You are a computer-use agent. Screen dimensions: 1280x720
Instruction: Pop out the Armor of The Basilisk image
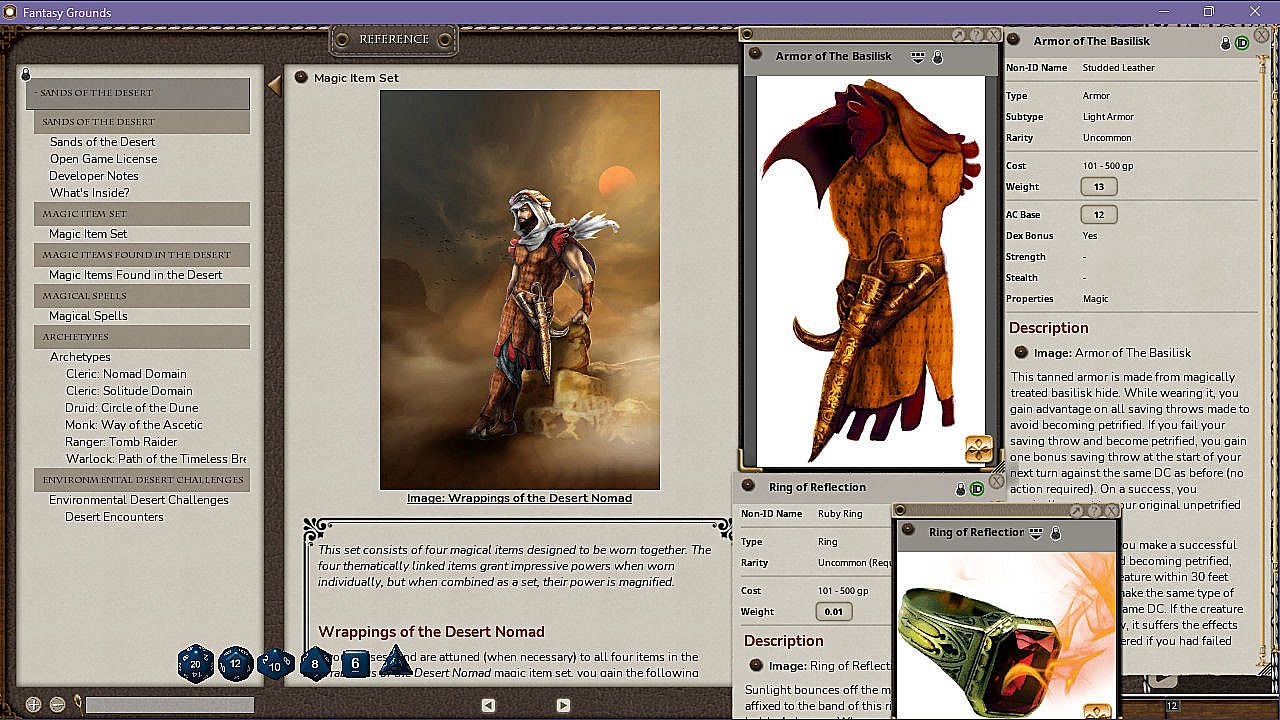pos(958,35)
